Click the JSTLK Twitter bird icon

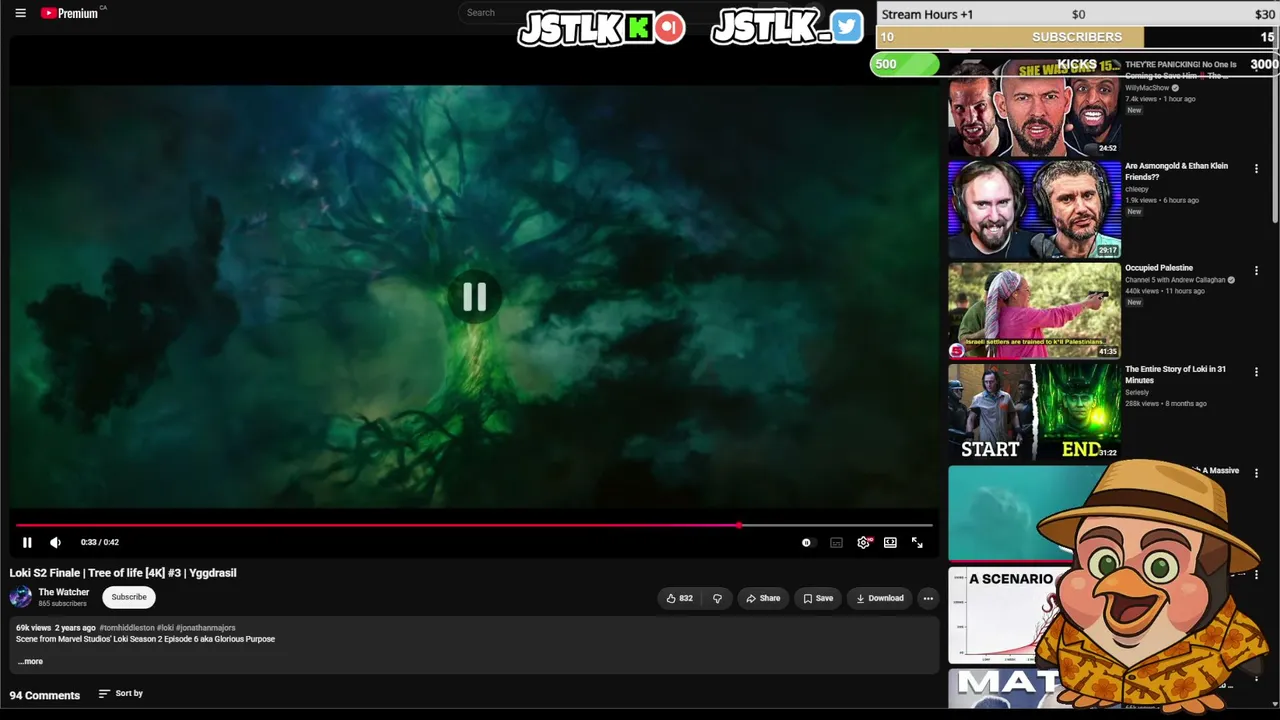pyautogui.click(x=846, y=27)
